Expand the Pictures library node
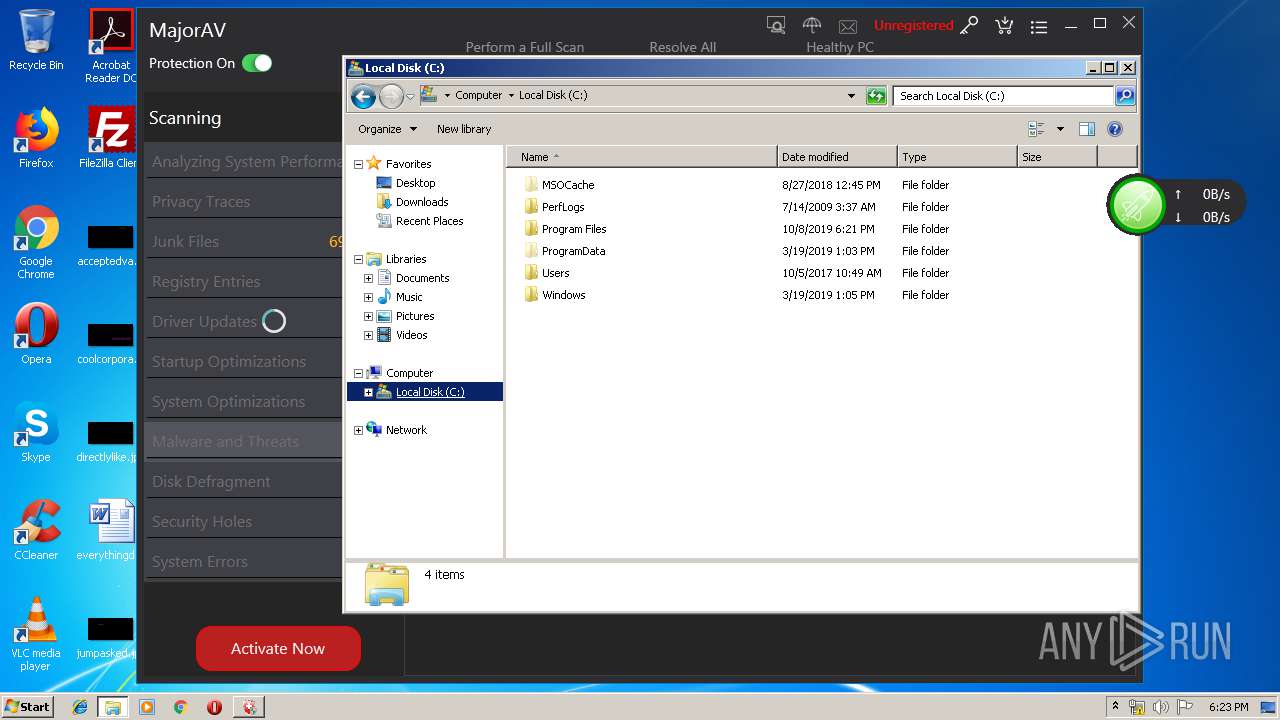The height and width of the screenshot is (720, 1280). 368,316
